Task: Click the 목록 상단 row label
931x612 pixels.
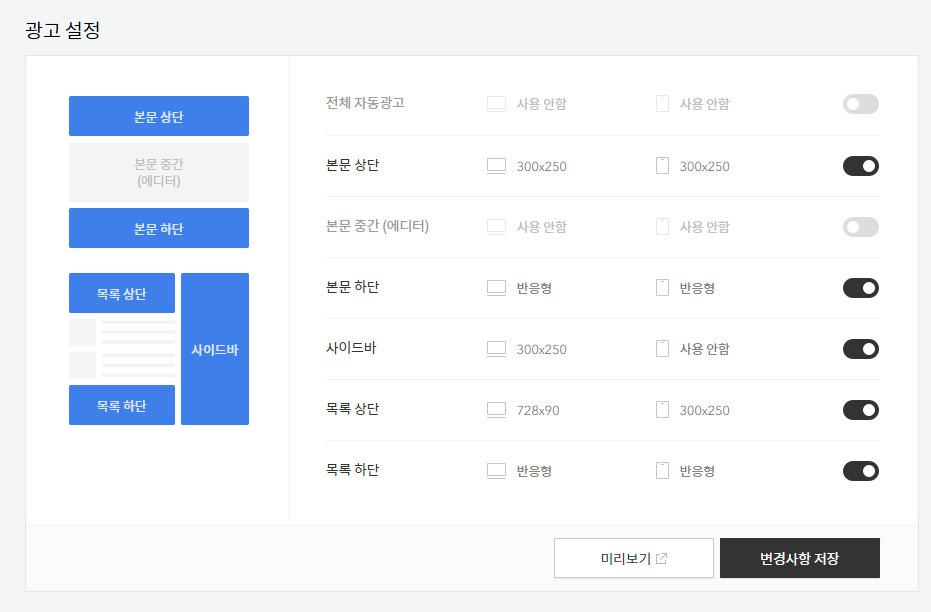Action: [352, 409]
